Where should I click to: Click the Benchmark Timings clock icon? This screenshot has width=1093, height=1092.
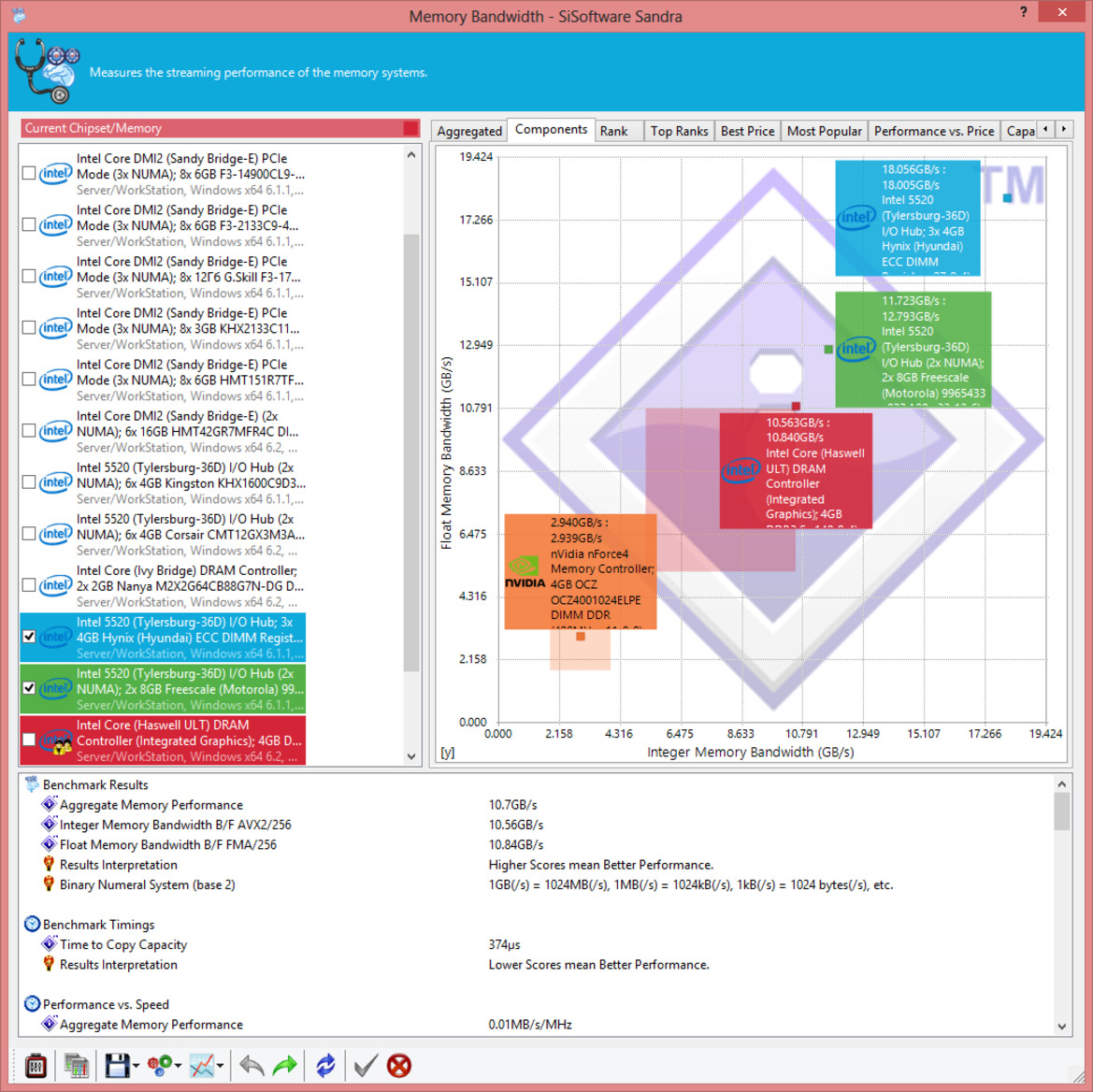(32, 925)
